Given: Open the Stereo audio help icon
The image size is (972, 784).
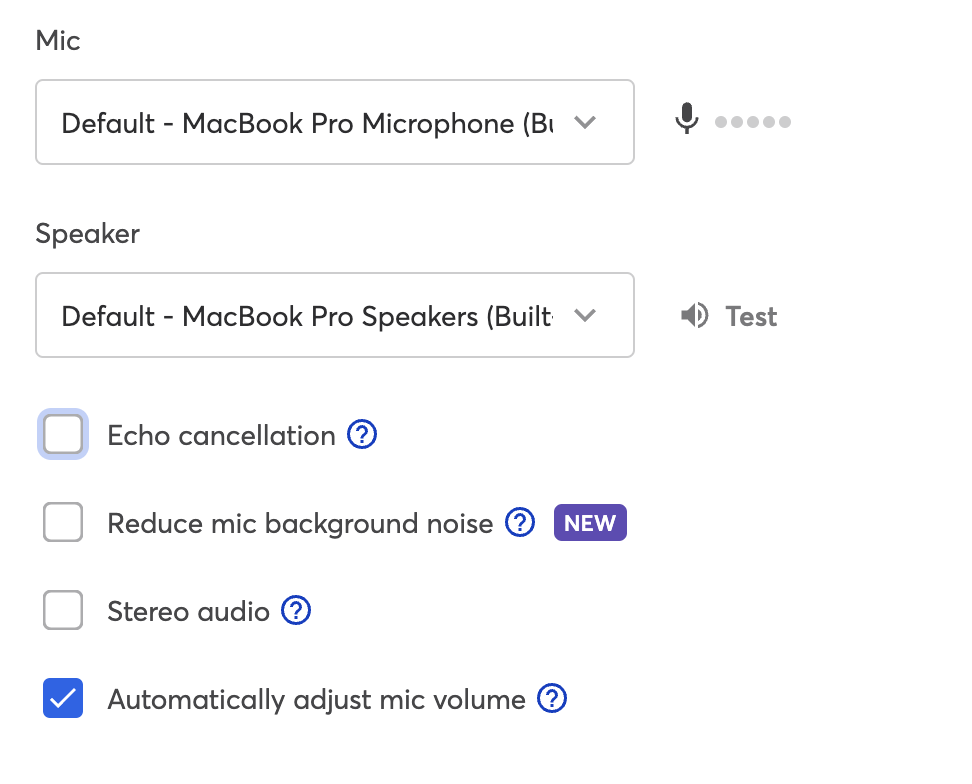Looking at the screenshot, I should (296, 610).
